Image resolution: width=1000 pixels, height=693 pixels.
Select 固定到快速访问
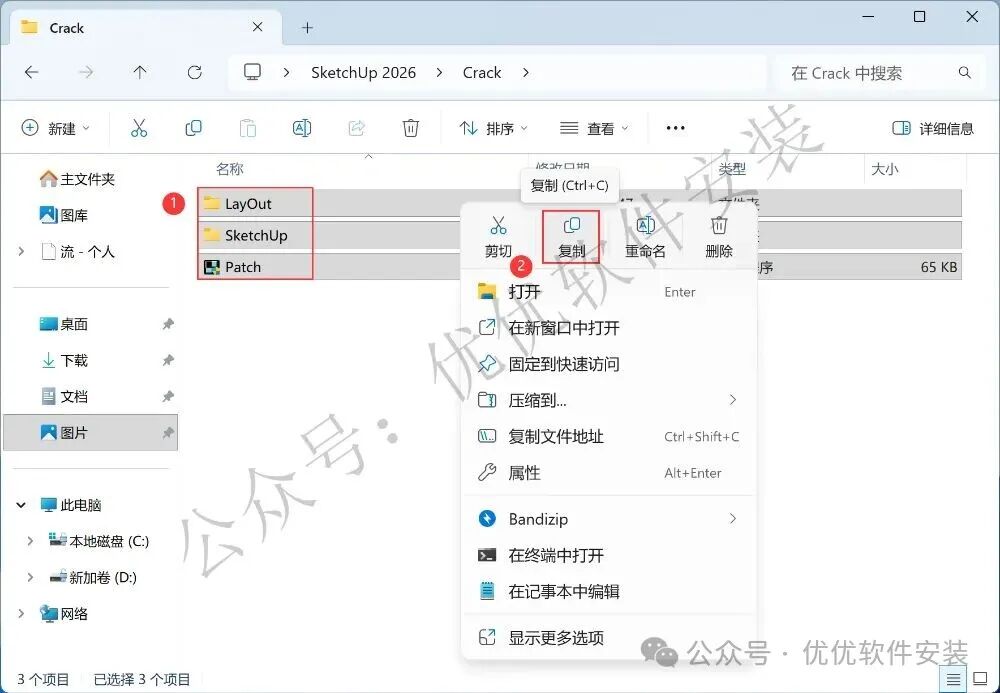[x=608, y=364]
